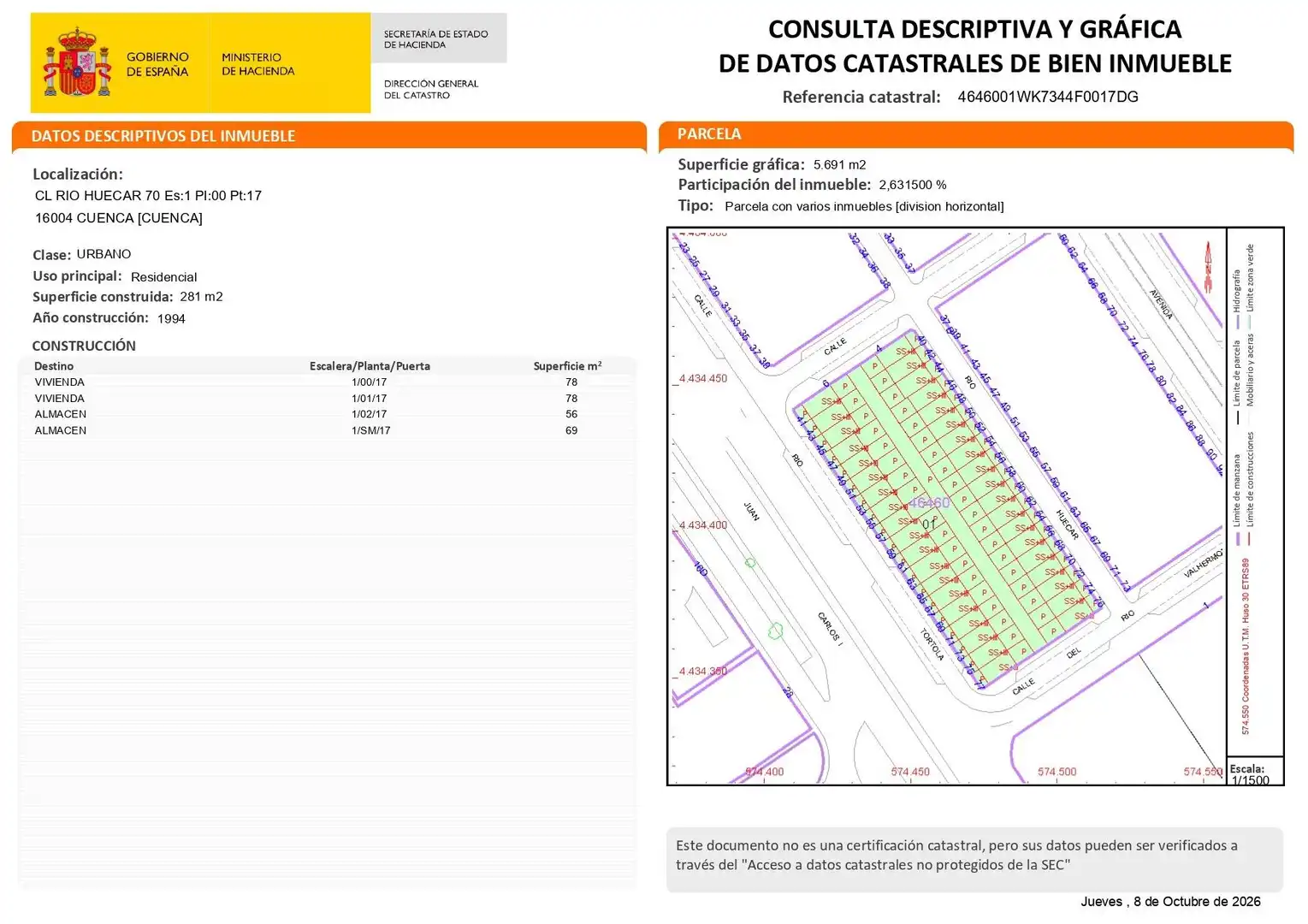Viewport: 1308px width, 924px height.
Task: Click the MINISTERIO DE HACIENDA logo text
Action: pyautogui.click(x=258, y=64)
